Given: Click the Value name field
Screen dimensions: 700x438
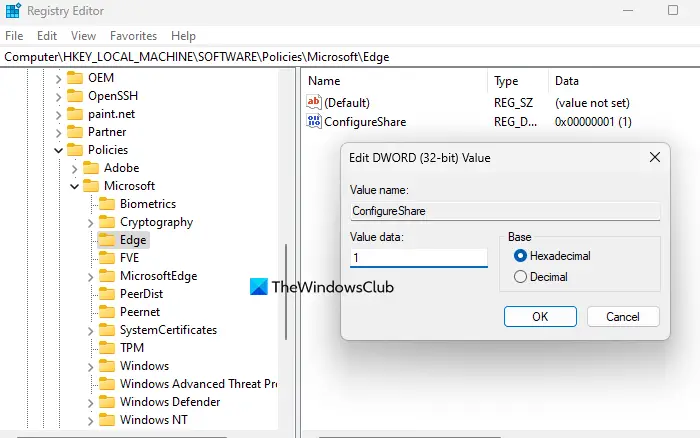Looking at the screenshot, I should [x=505, y=211].
